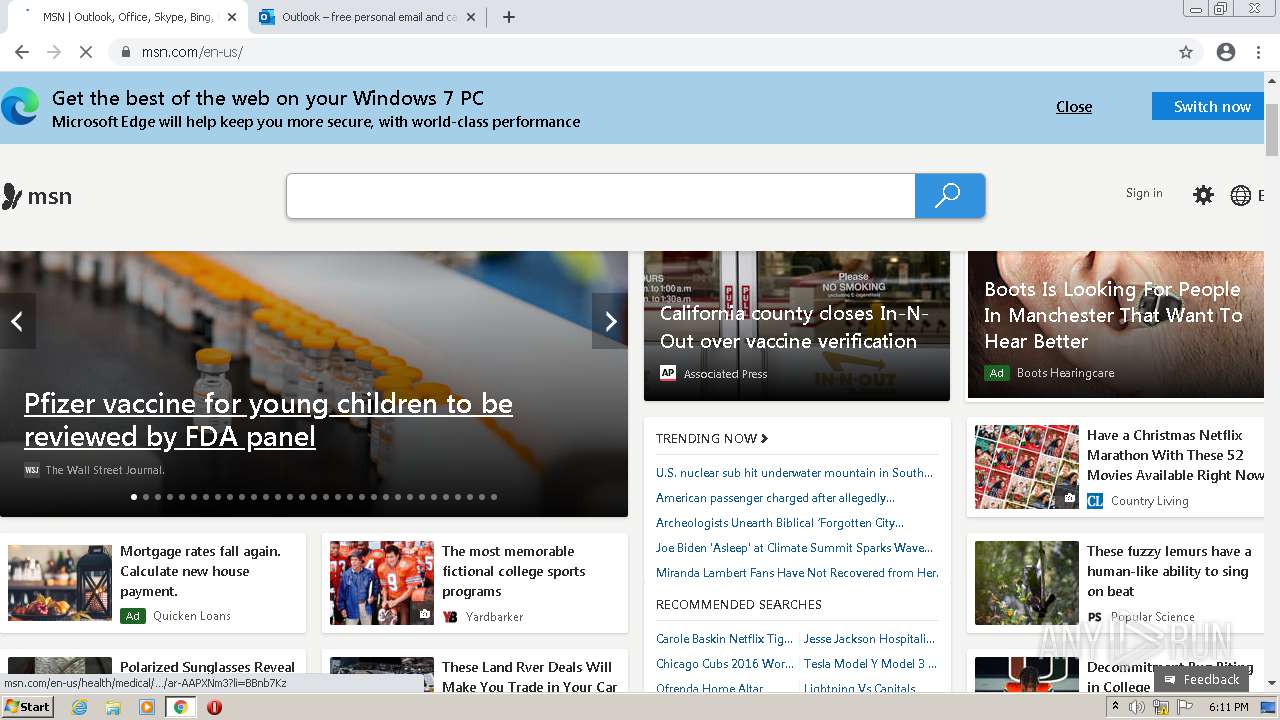1280x720 pixels.
Task: Click the blue magnifier search button
Action: [x=949, y=196]
